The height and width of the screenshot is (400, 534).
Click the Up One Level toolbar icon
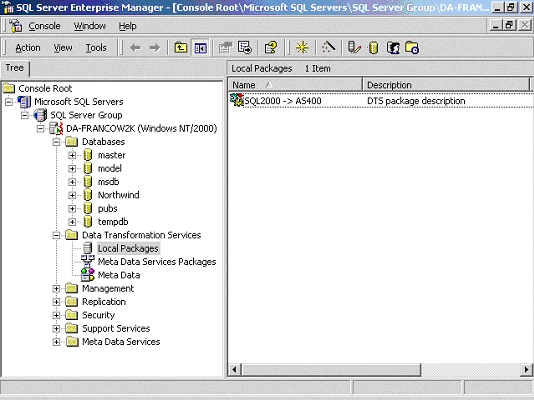(181, 48)
